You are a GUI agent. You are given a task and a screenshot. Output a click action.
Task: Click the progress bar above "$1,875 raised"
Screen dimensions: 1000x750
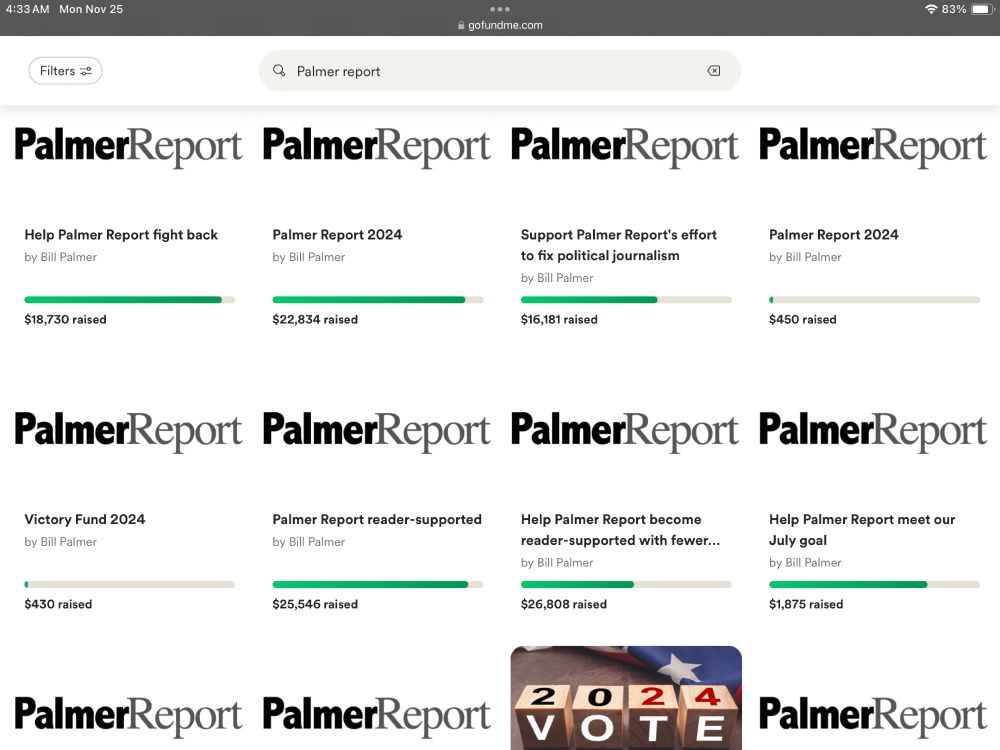click(x=874, y=584)
